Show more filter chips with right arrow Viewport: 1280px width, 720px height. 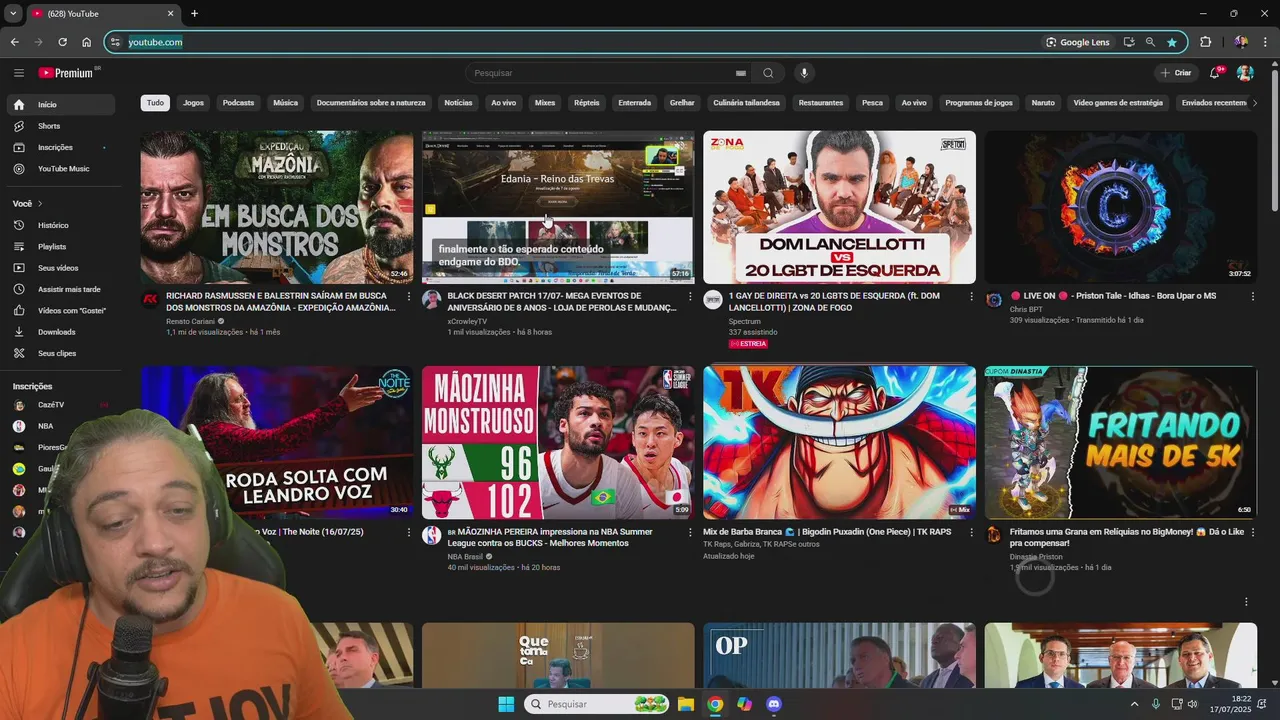coord(1255,103)
